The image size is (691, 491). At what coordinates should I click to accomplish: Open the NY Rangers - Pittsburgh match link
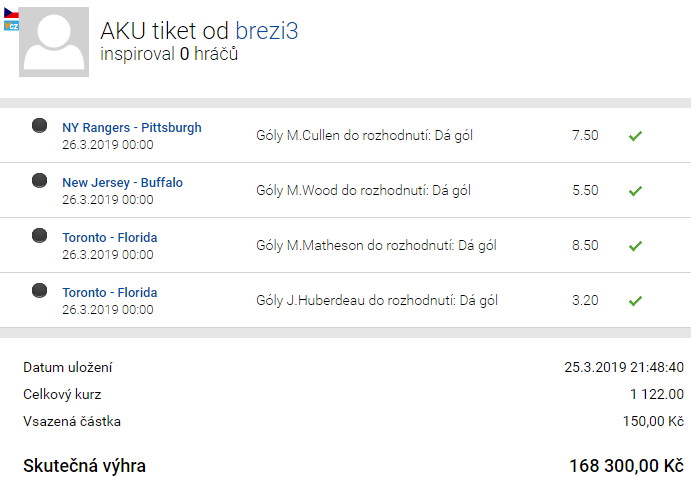(132, 127)
